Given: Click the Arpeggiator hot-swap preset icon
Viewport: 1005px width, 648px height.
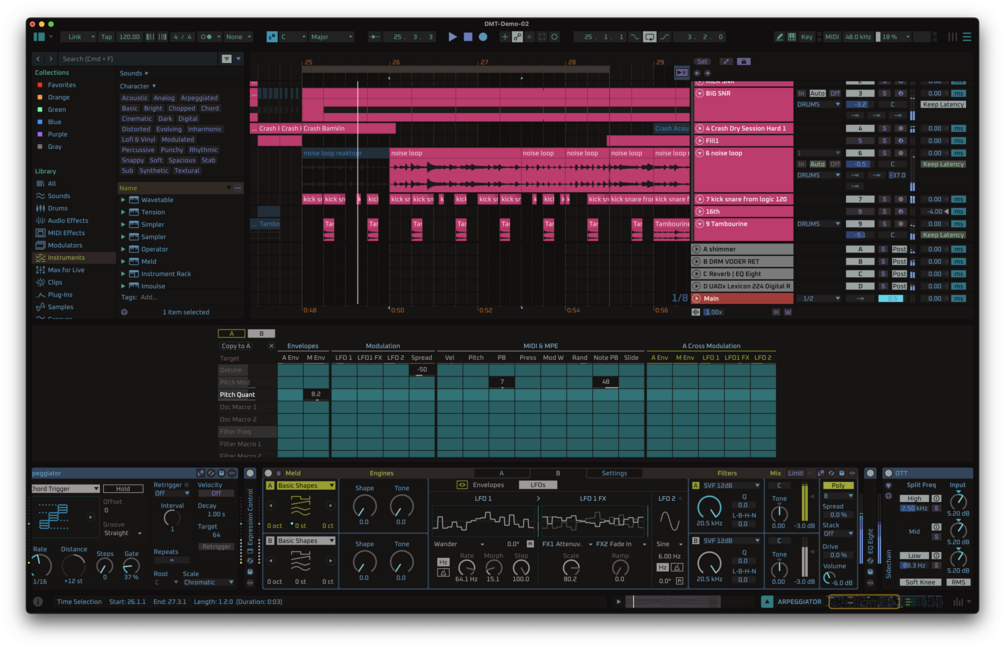Looking at the screenshot, I should pyautogui.click(x=211, y=473).
